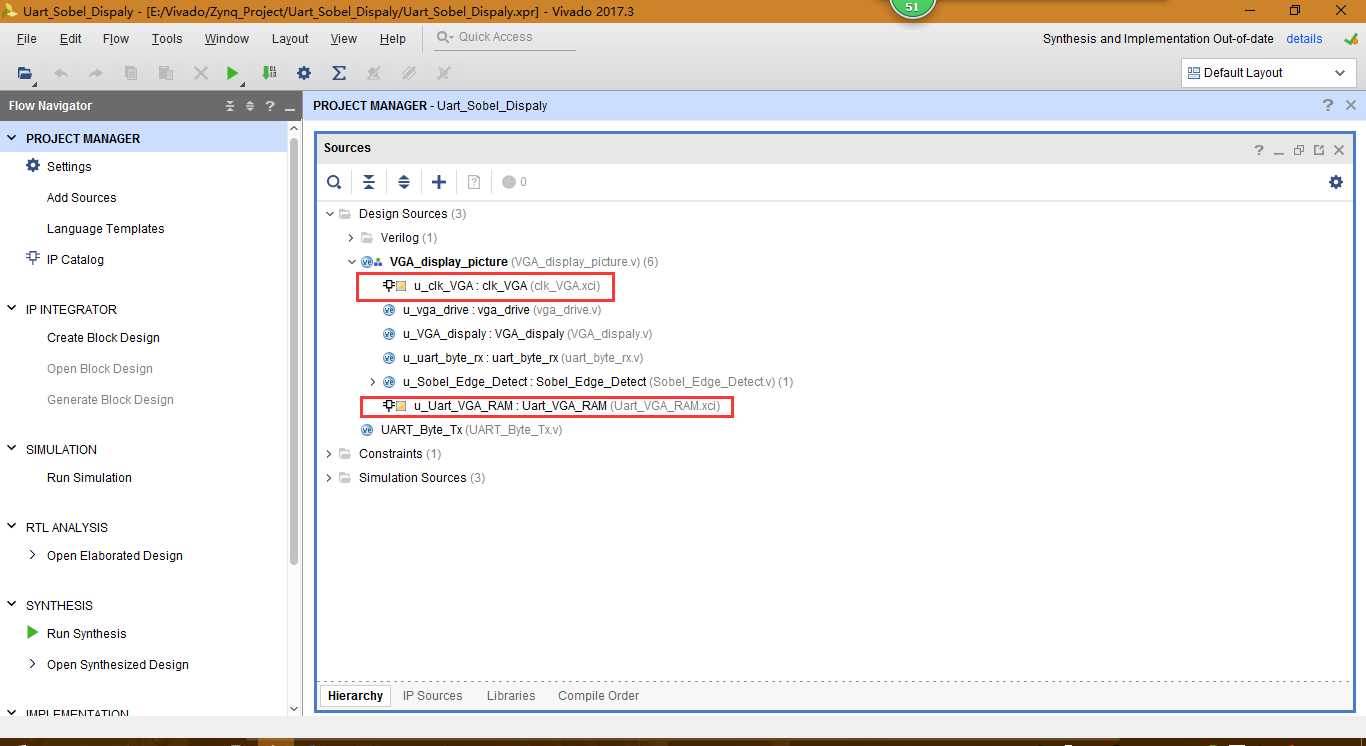Viewport: 1366px width, 746px height.
Task: Click the IP Catalog icon
Action: point(33,259)
